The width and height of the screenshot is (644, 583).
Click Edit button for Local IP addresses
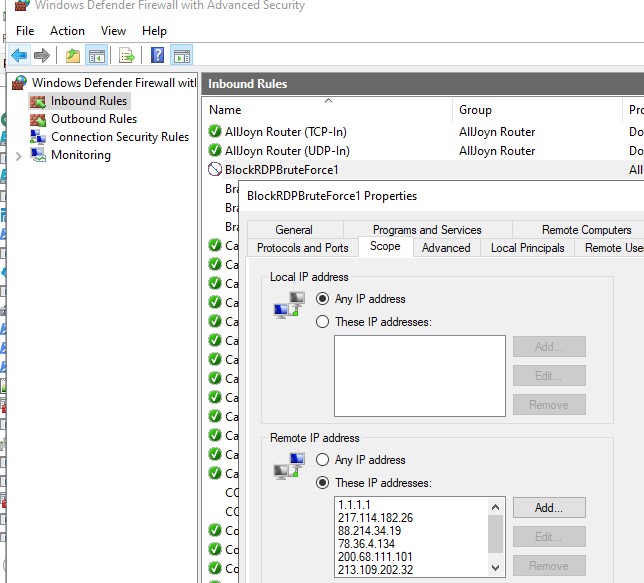[x=549, y=376]
